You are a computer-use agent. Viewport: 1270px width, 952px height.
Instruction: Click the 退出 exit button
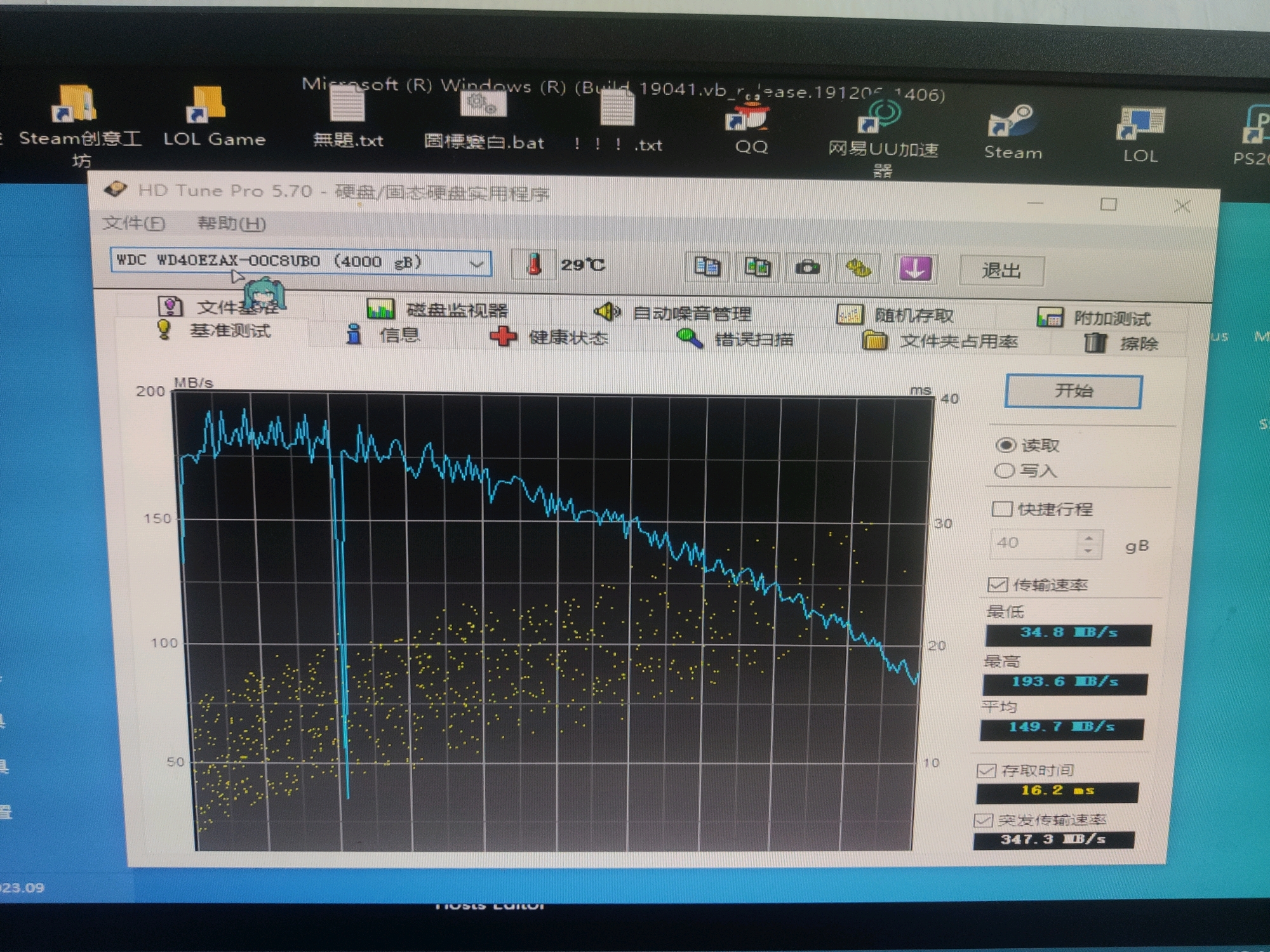(1002, 271)
